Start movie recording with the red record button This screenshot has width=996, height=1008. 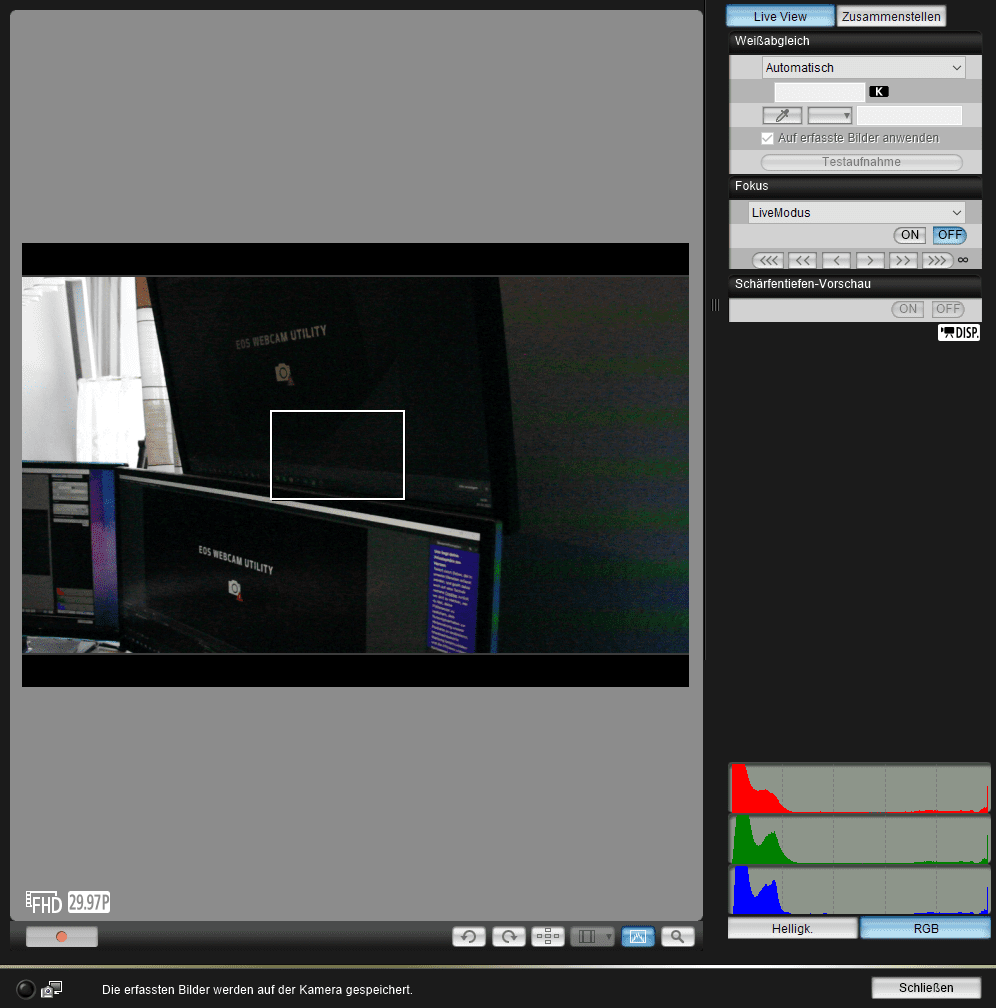click(62, 937)
